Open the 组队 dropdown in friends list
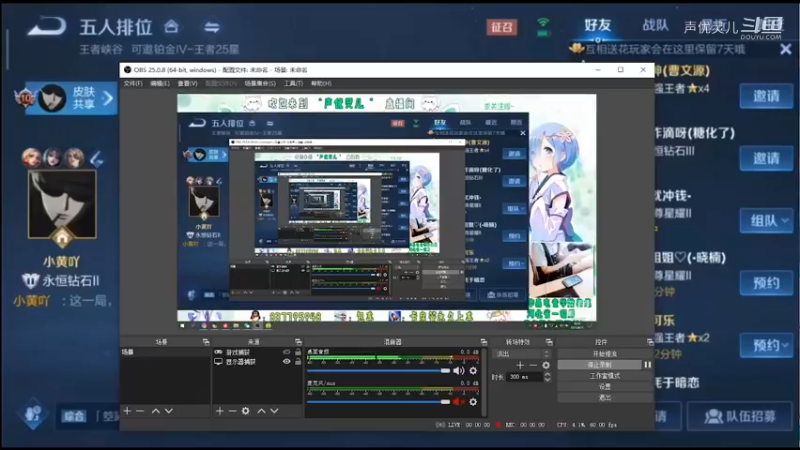The width and height of the screenshot is (800, 450). coord(766,221)
